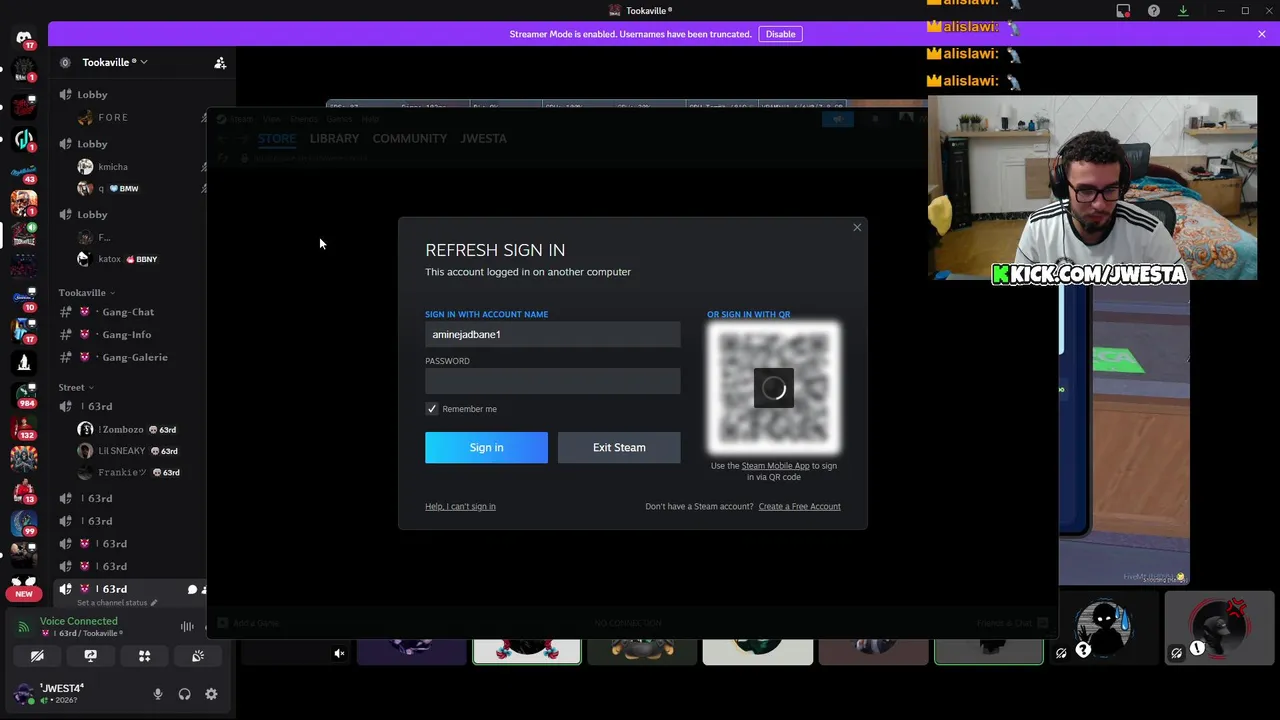Open Create a Free Account link
The image size is (1280, 720).
pos(799,507)
